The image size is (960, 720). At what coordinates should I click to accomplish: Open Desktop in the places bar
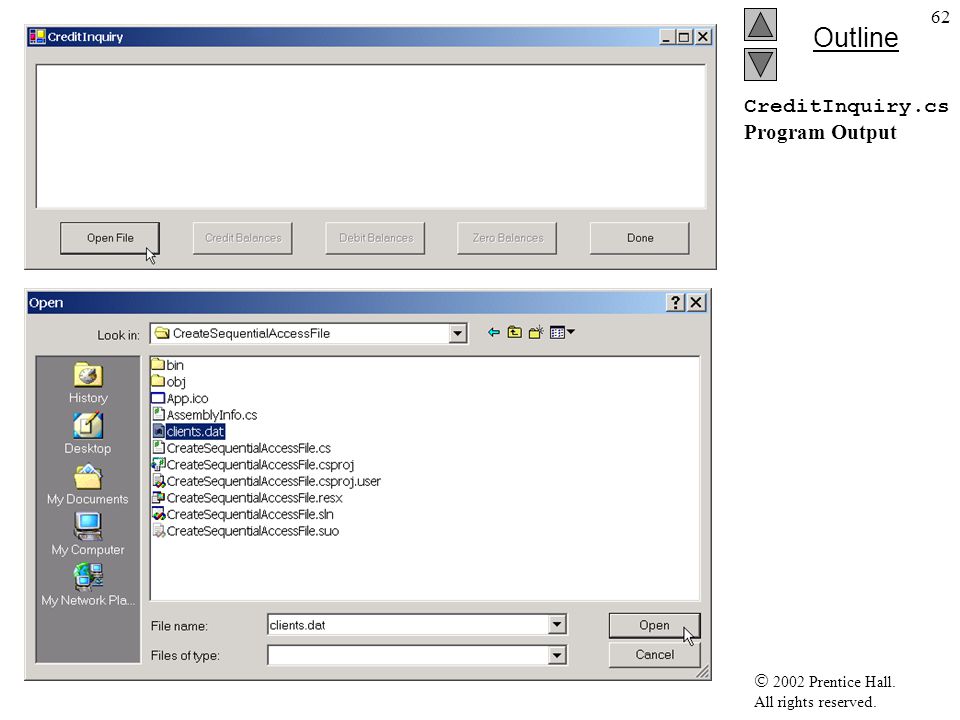[x=88, y=434]
